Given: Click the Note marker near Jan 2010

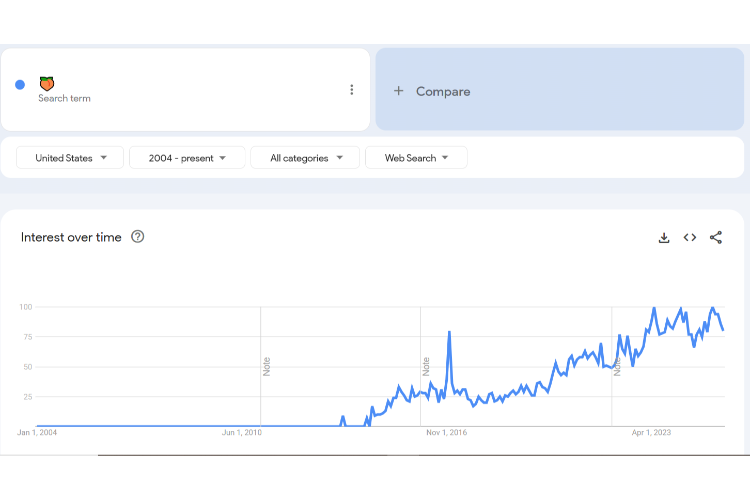Looking at the screenshot, I should point(267,366).
